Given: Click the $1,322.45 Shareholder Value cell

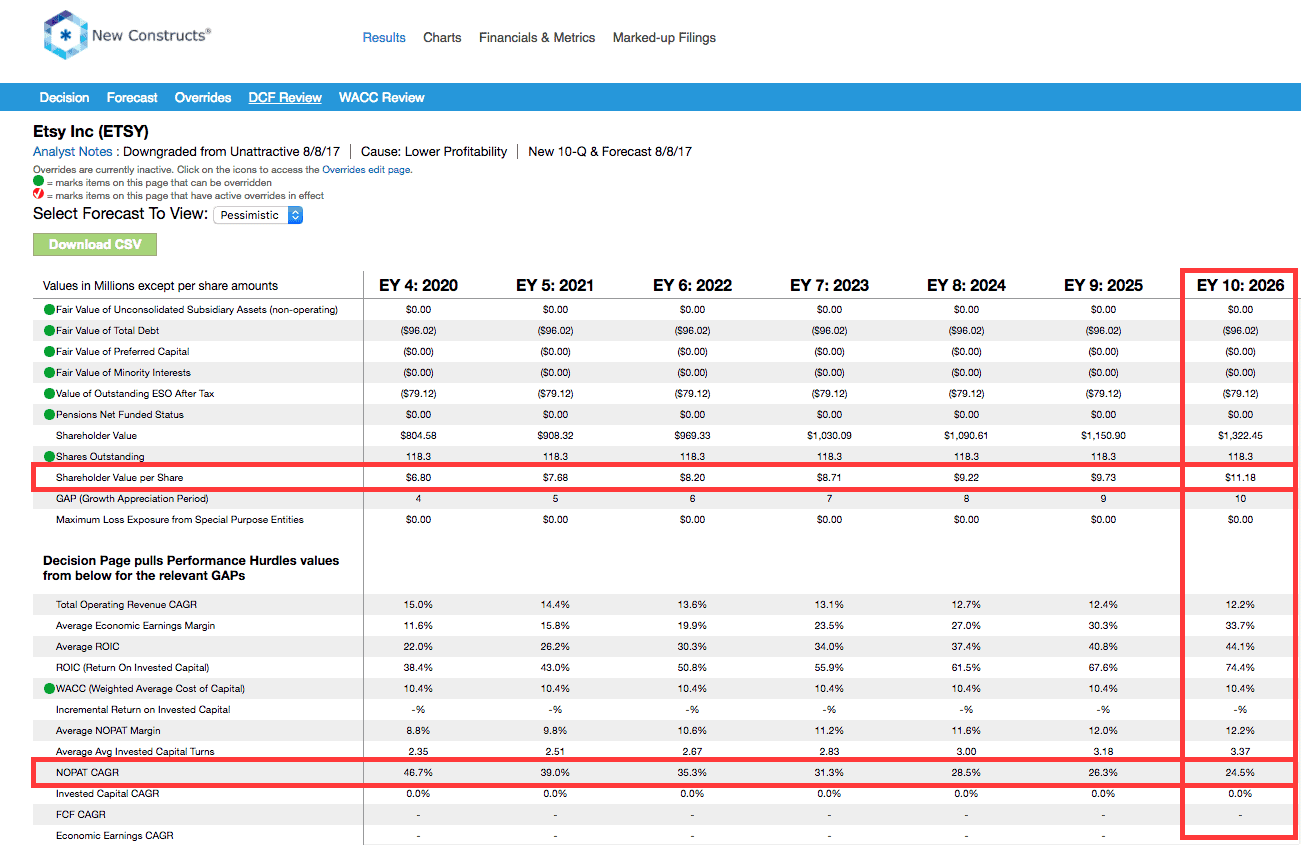Looking at the screenshot, I should (1240, 436).
